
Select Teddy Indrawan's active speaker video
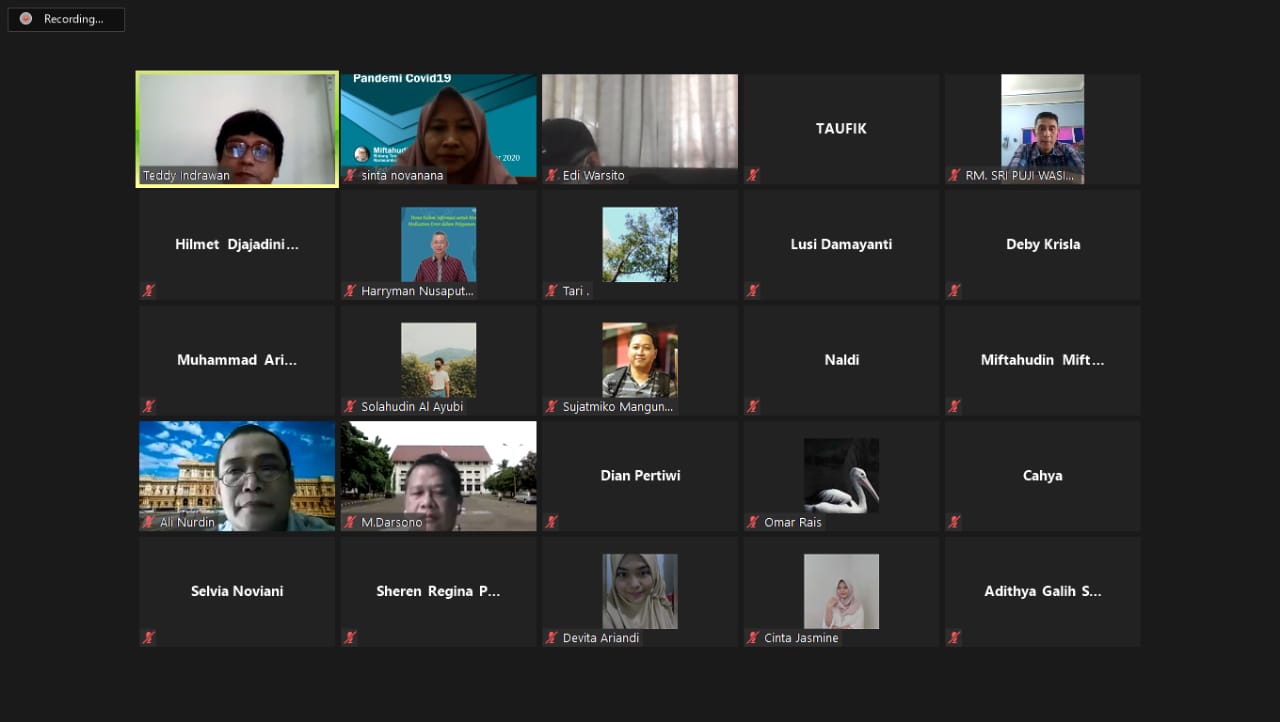click(237, 128)
